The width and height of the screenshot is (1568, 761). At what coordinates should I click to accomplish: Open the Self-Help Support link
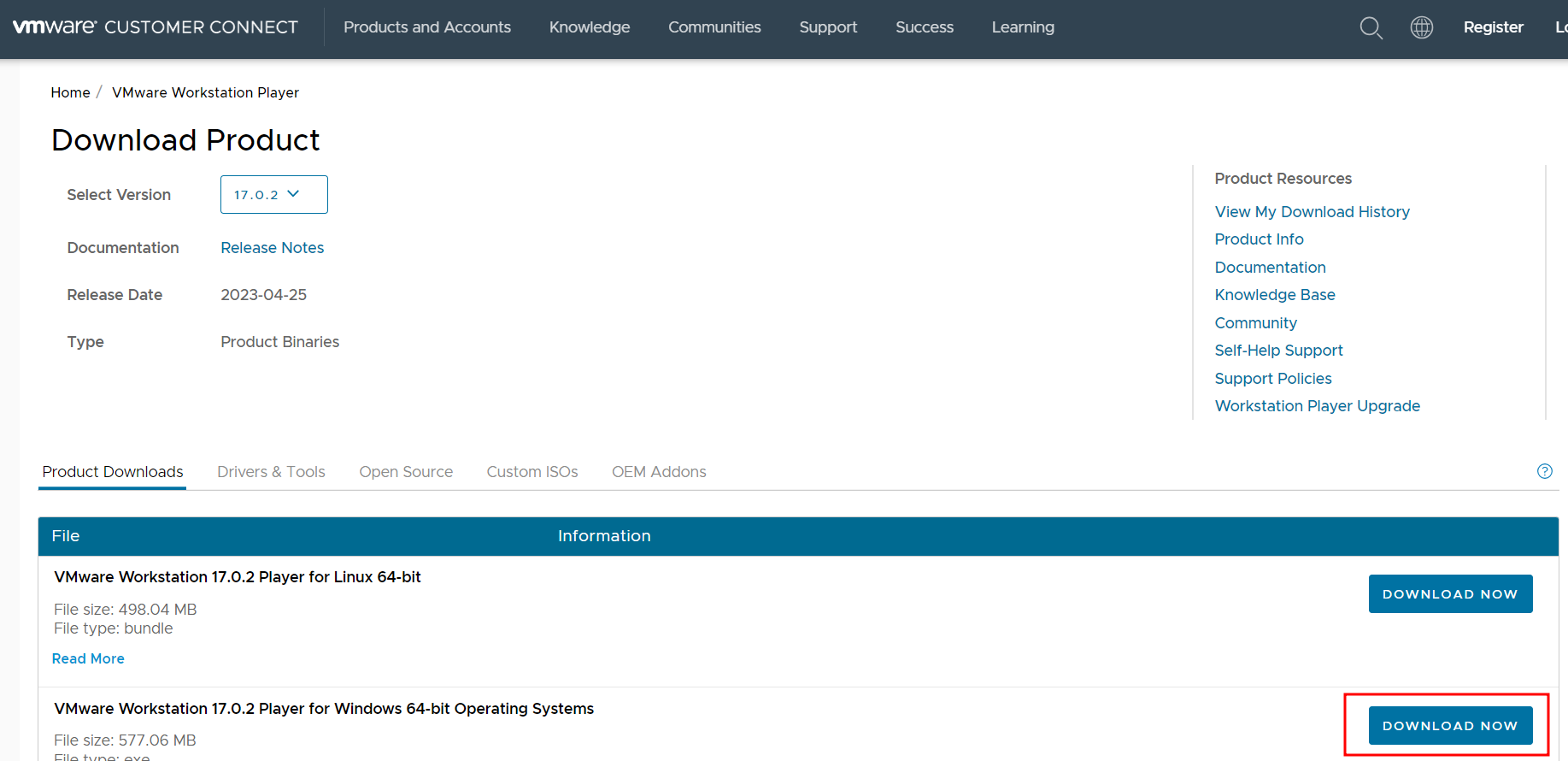coord(1279,351)
